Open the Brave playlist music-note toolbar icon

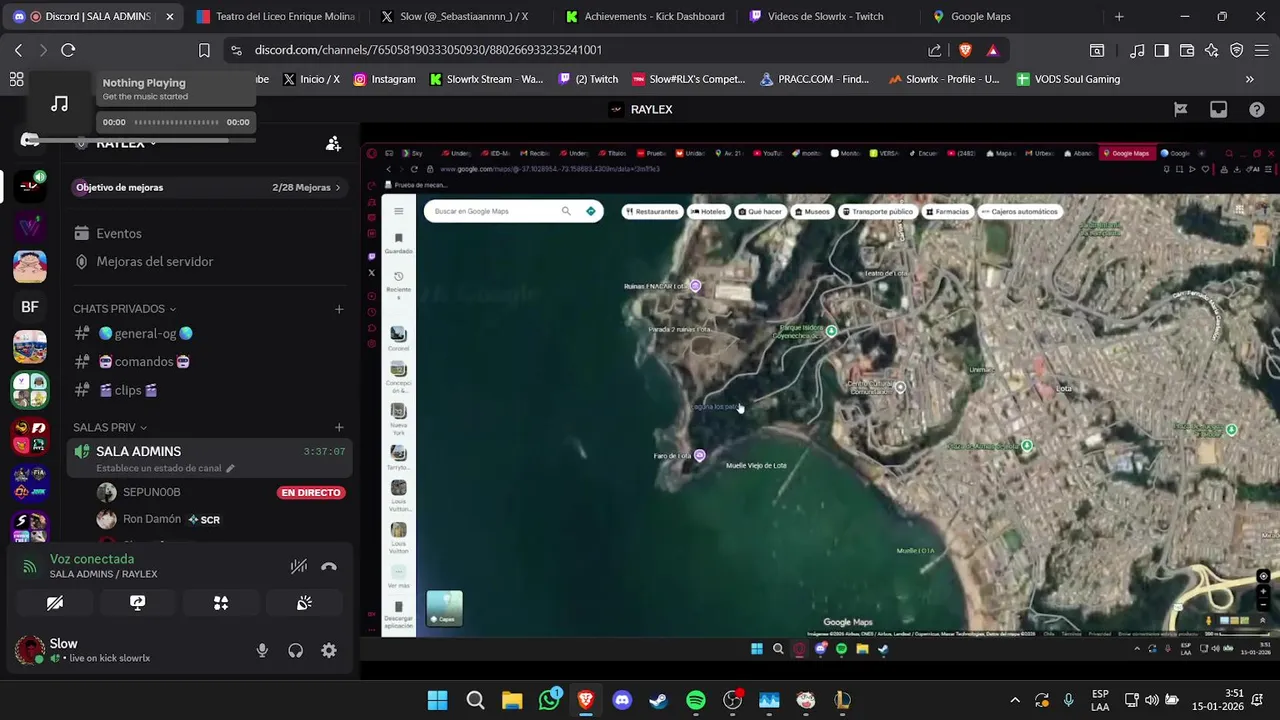(1137, 50)
